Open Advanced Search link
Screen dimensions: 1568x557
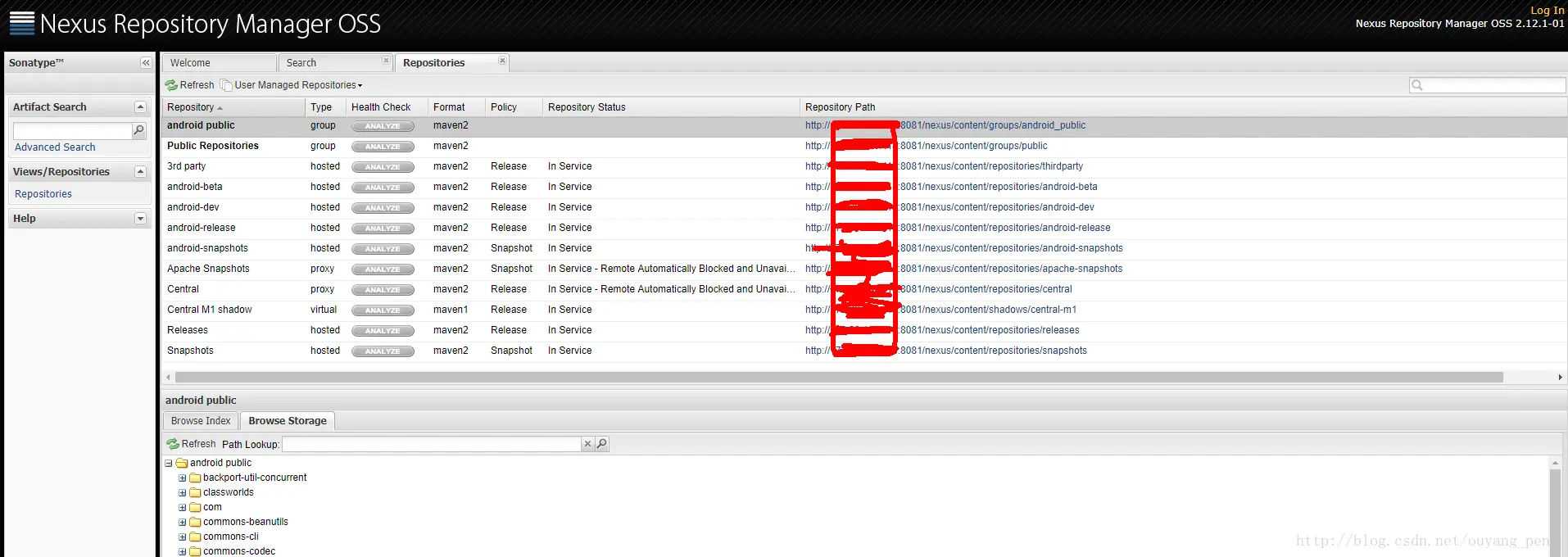click(x=55, y=147)
